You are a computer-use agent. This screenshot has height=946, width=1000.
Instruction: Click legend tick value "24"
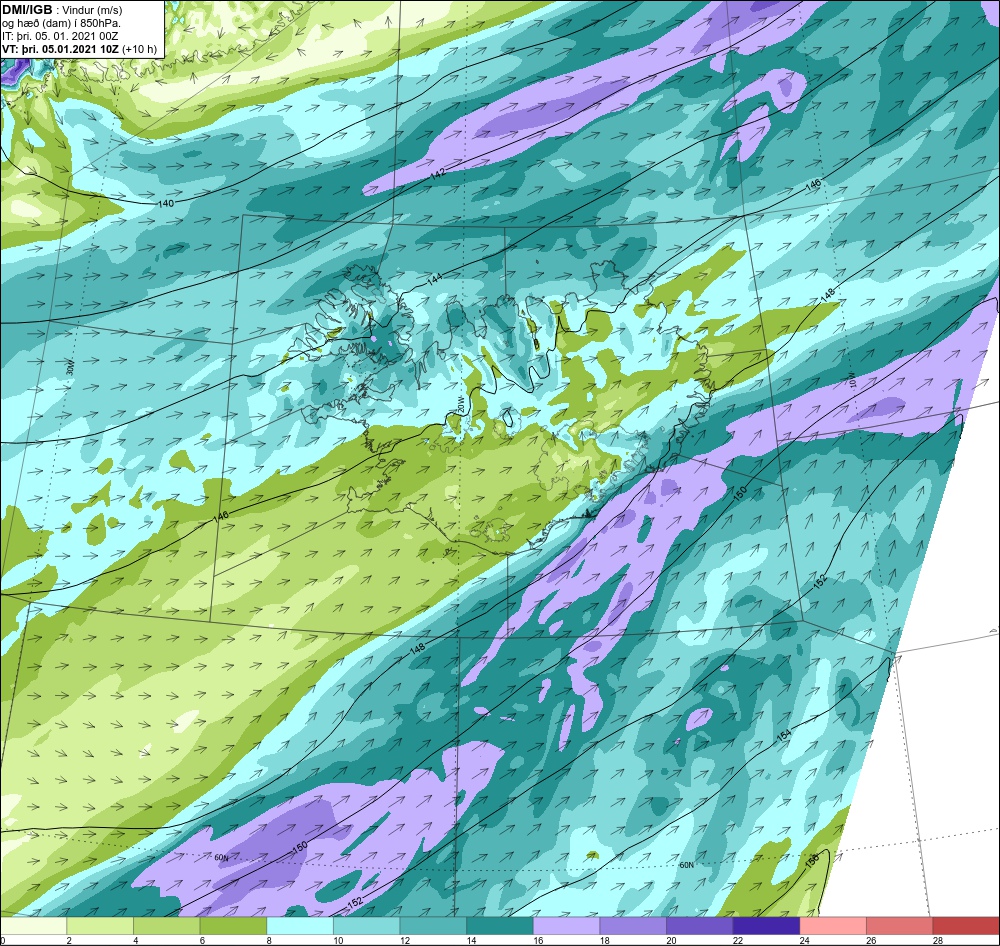point(805,940)
